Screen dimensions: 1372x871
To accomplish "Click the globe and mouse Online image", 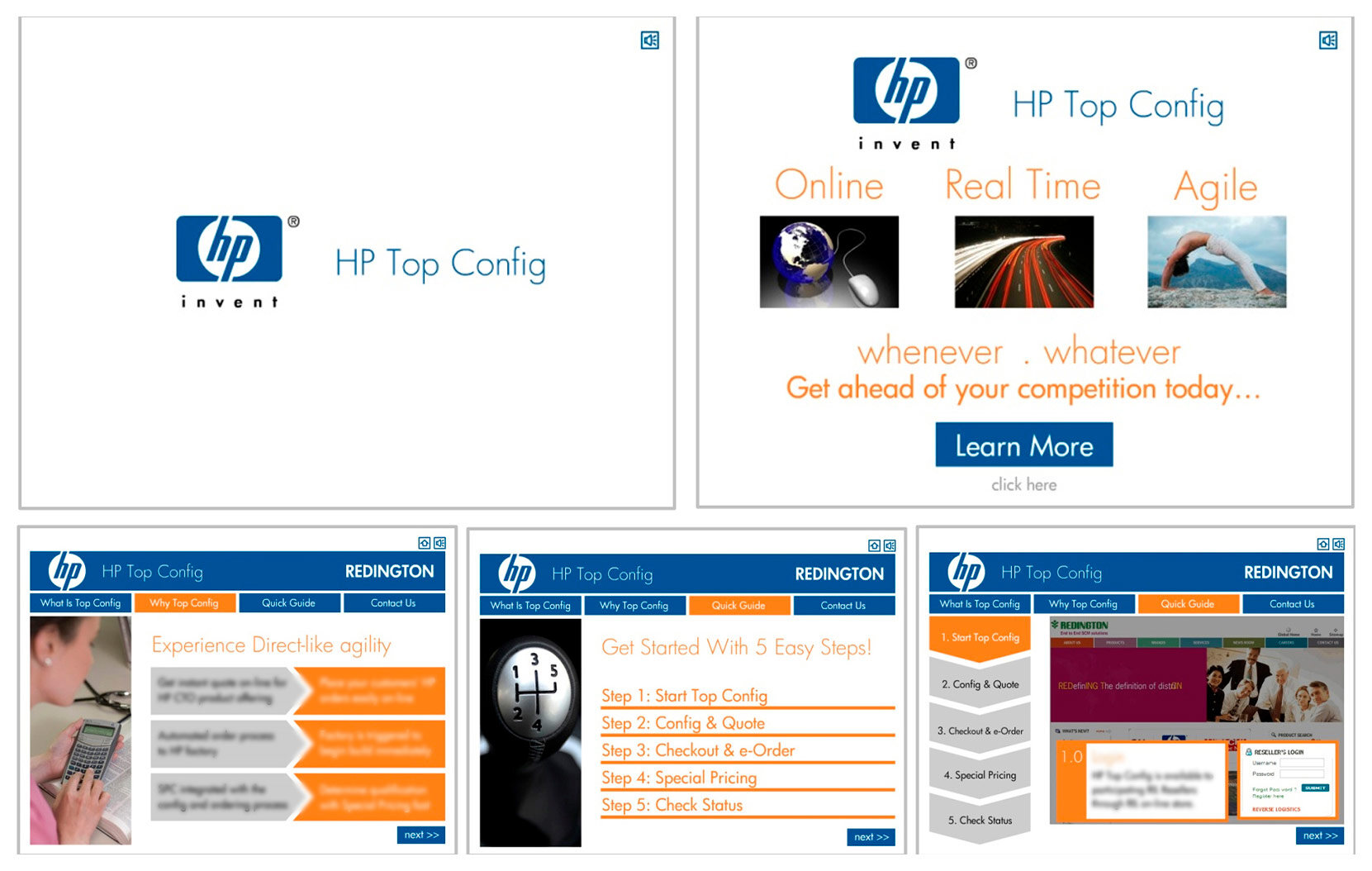I will 829,262.
